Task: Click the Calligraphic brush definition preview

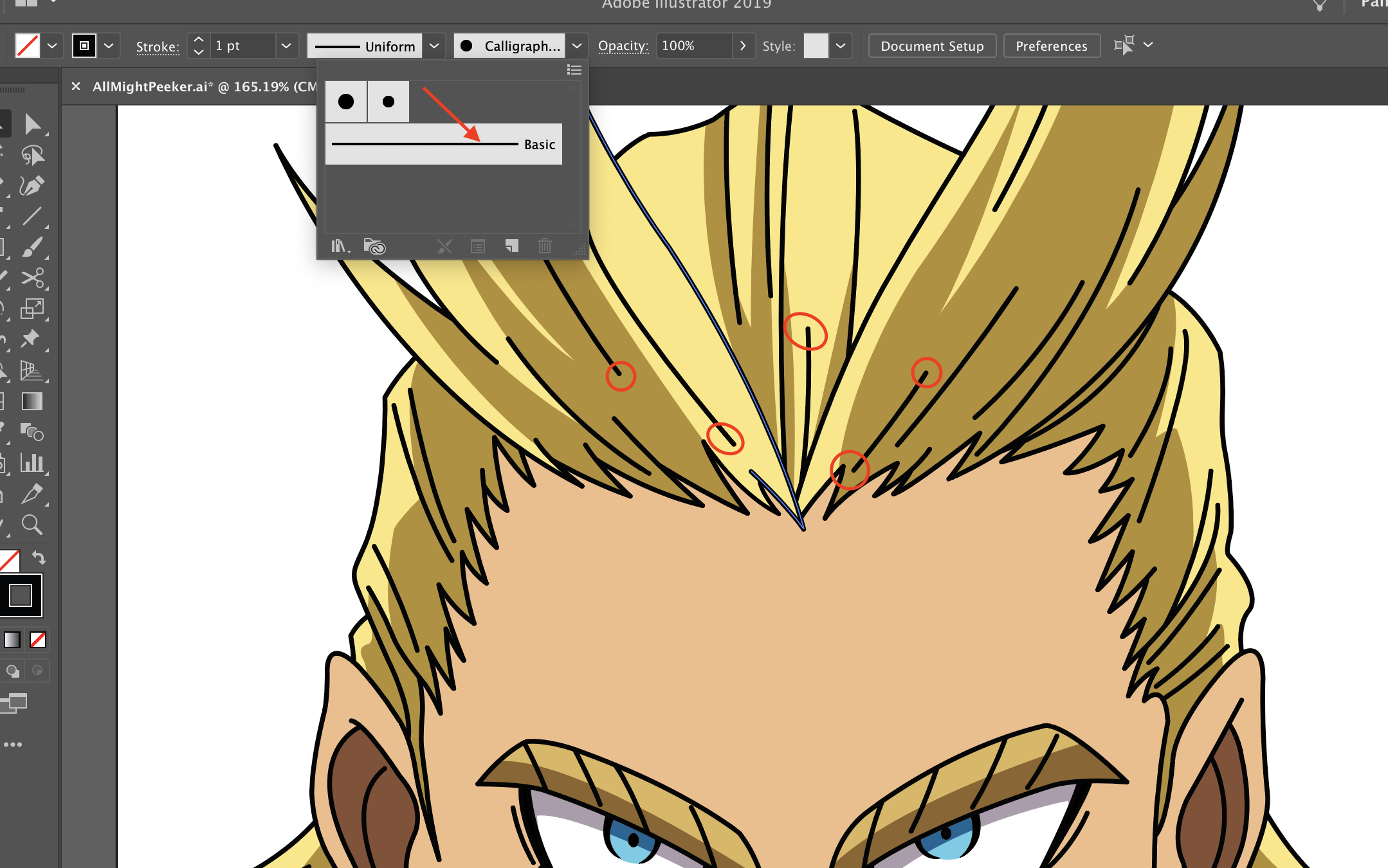Action: tap(509, 46)
